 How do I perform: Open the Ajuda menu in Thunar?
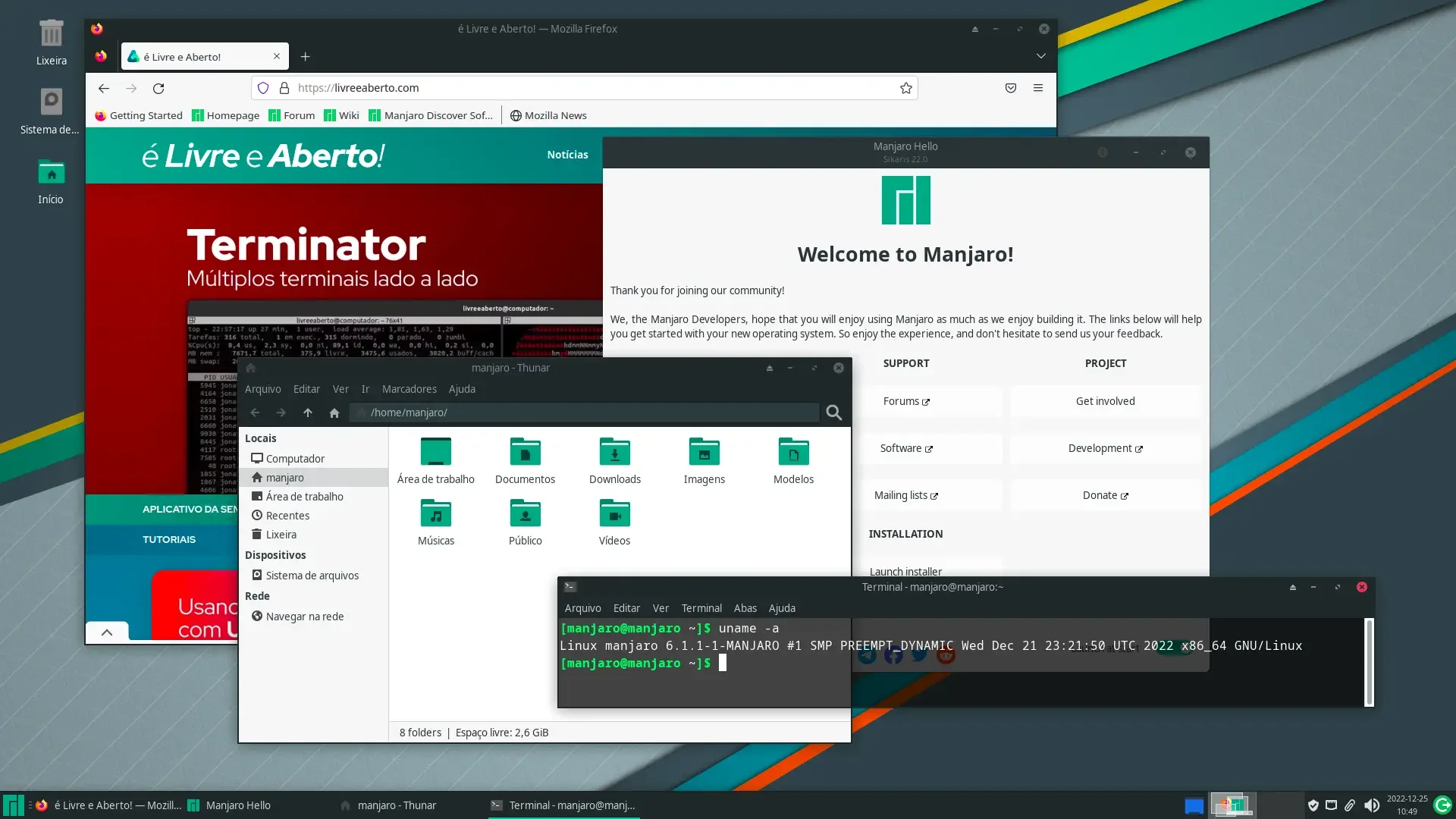pyautogui.click(x=462, y=389)
